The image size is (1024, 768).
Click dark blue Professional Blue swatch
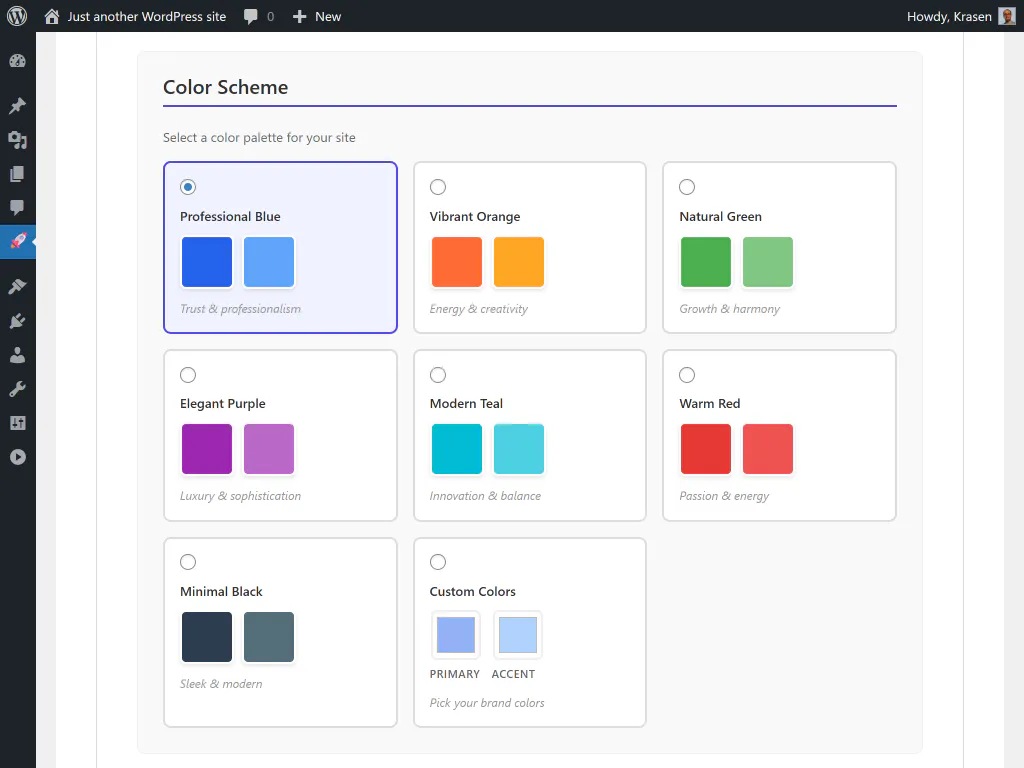click(207, 262)
